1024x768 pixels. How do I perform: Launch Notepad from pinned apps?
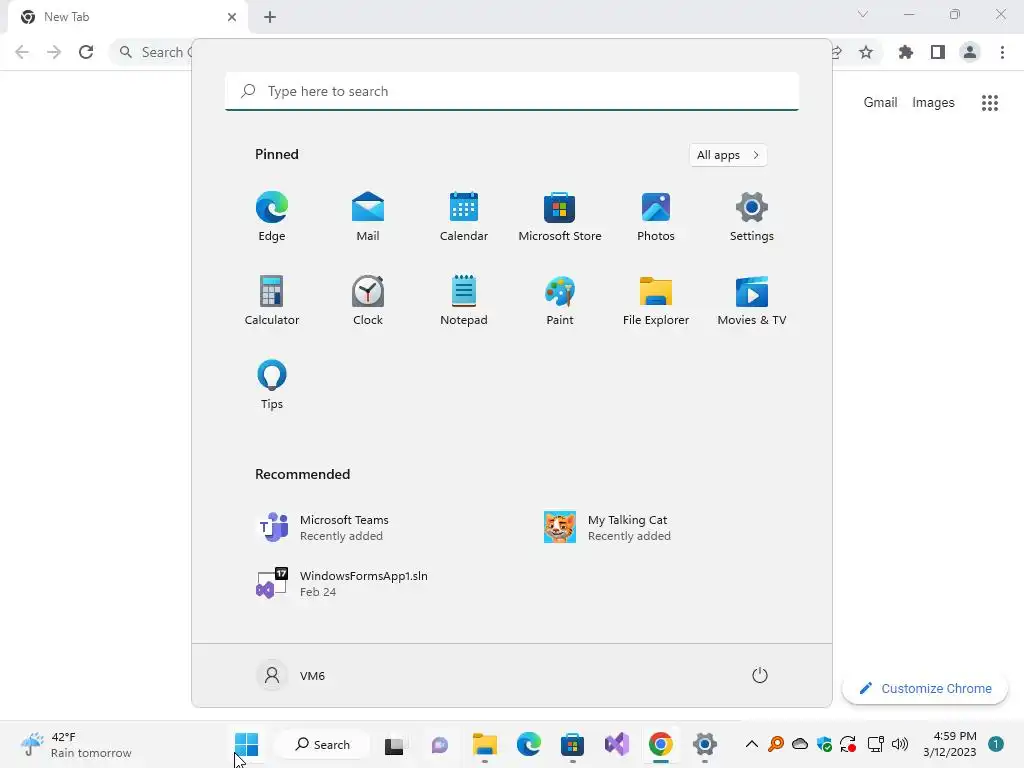(x=464, y=300)
